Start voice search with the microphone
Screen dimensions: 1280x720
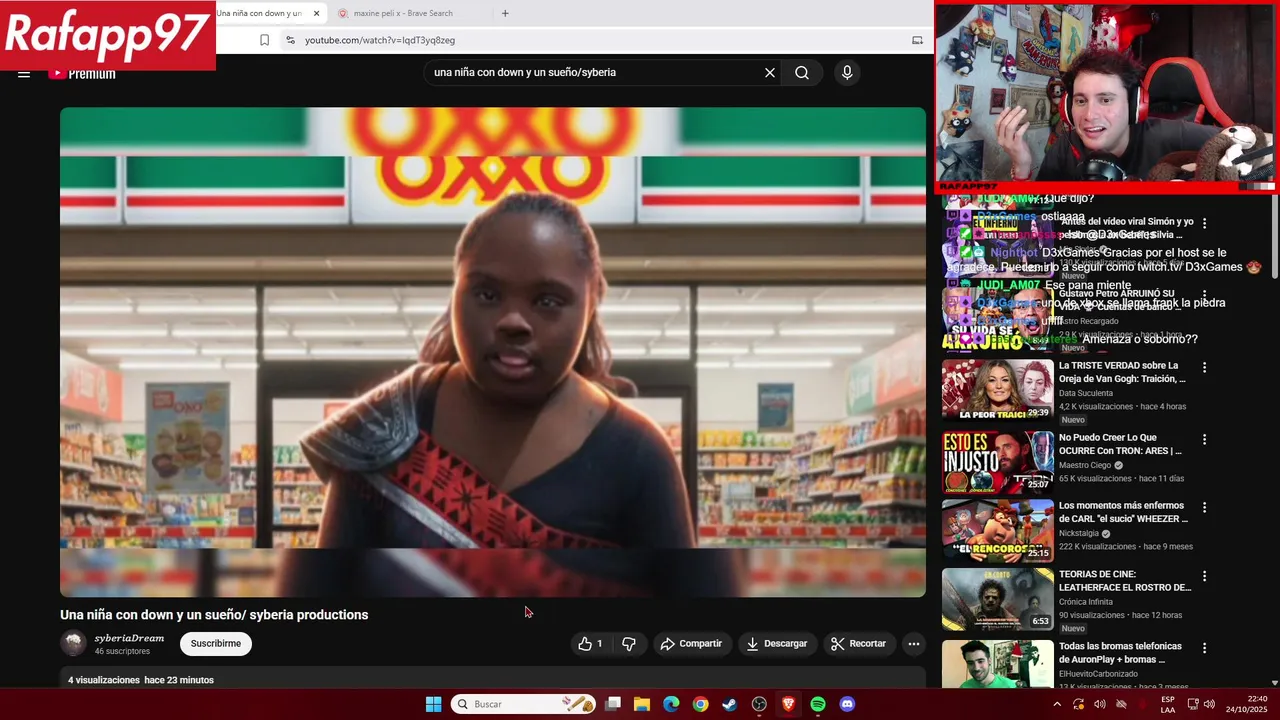click(847, 73)
